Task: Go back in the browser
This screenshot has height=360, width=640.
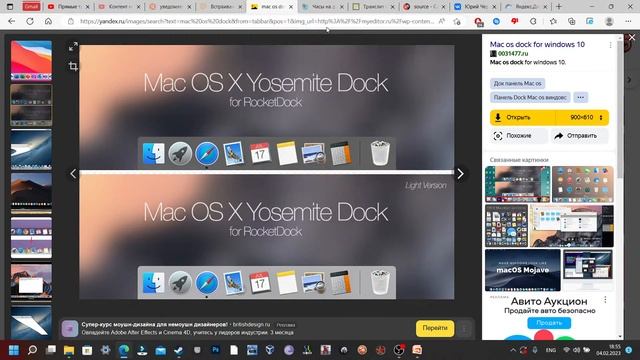Action: point(11,21)
